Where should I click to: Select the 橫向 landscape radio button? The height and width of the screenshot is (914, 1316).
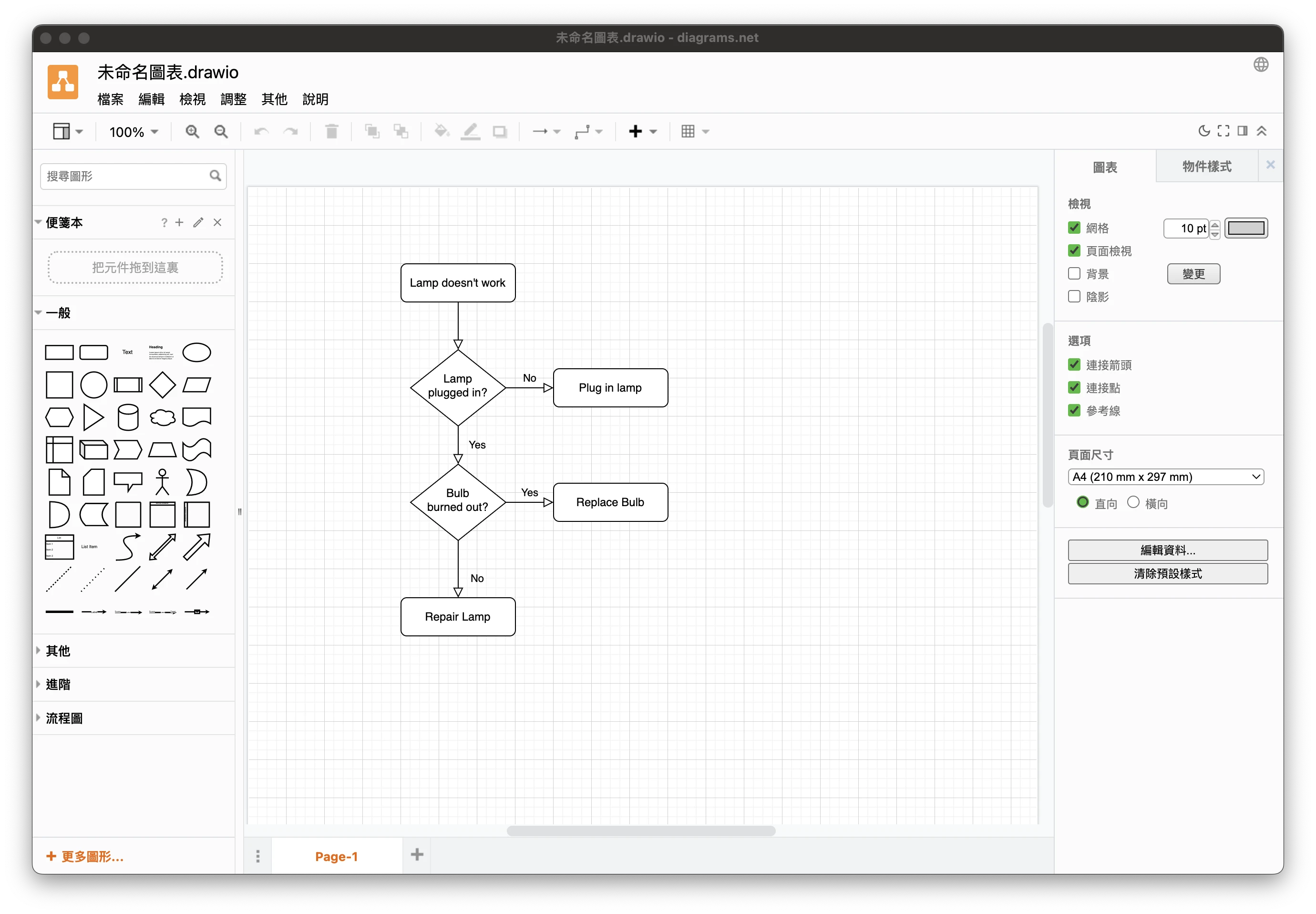click(1133, 502)
